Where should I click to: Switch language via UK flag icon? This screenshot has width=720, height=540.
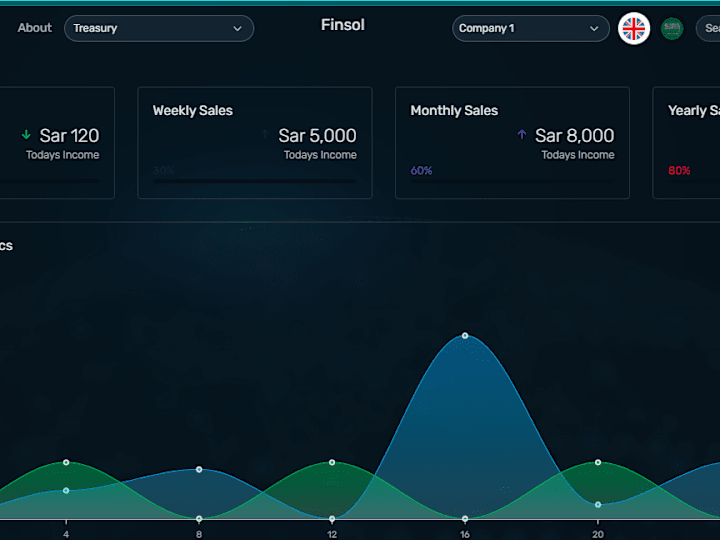point(634,28)
